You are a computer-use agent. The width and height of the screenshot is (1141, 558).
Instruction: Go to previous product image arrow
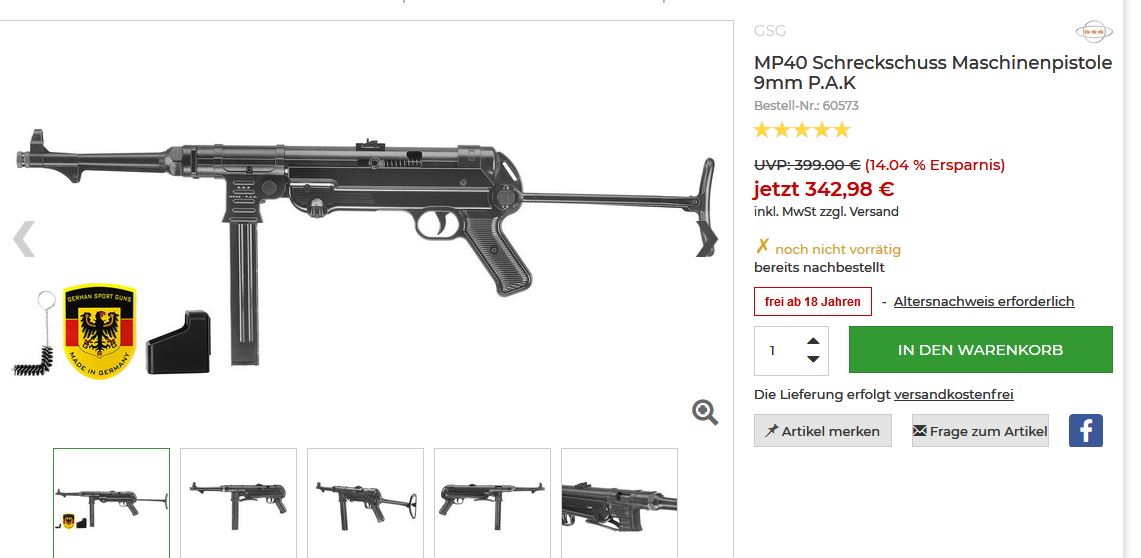[24, 239]
